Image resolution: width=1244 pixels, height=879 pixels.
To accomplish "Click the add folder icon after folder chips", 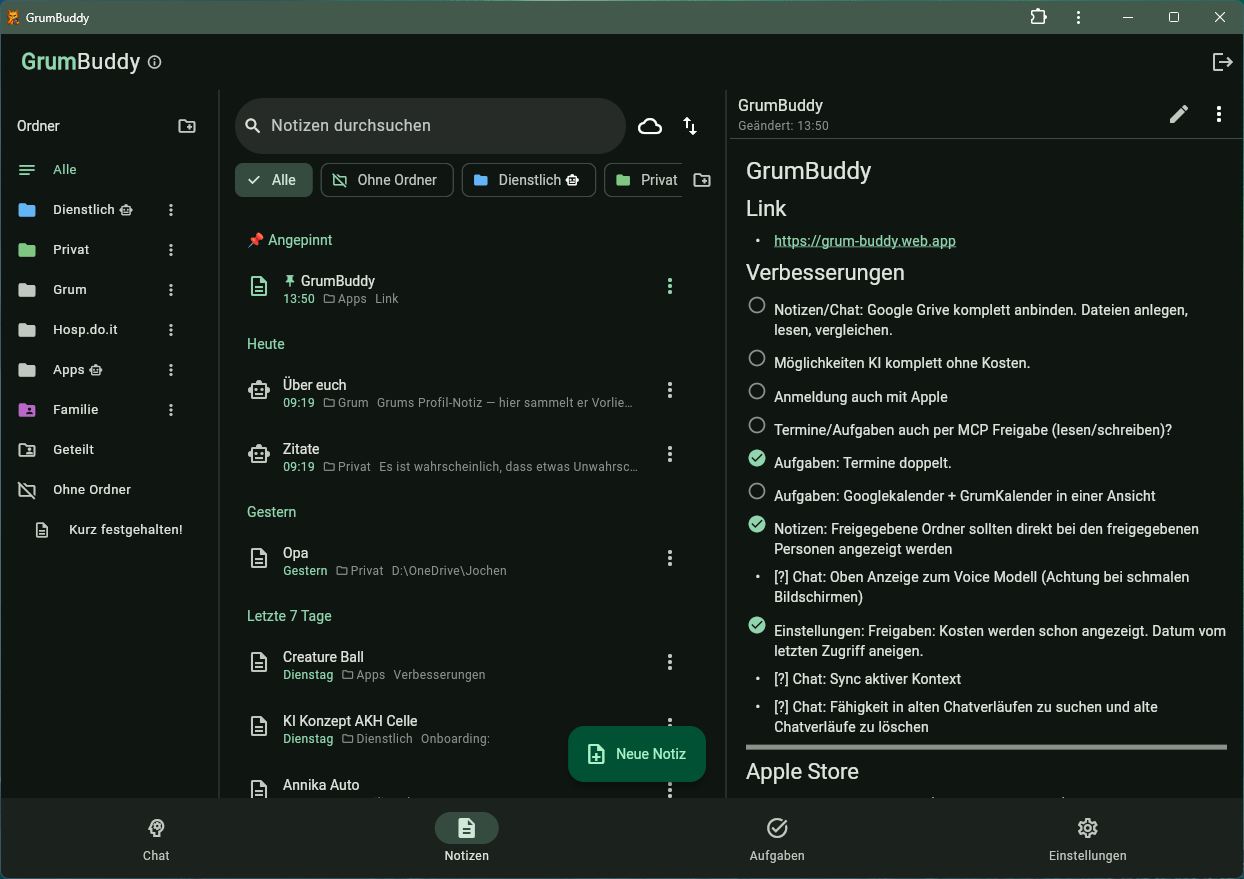I will (702, 180).
